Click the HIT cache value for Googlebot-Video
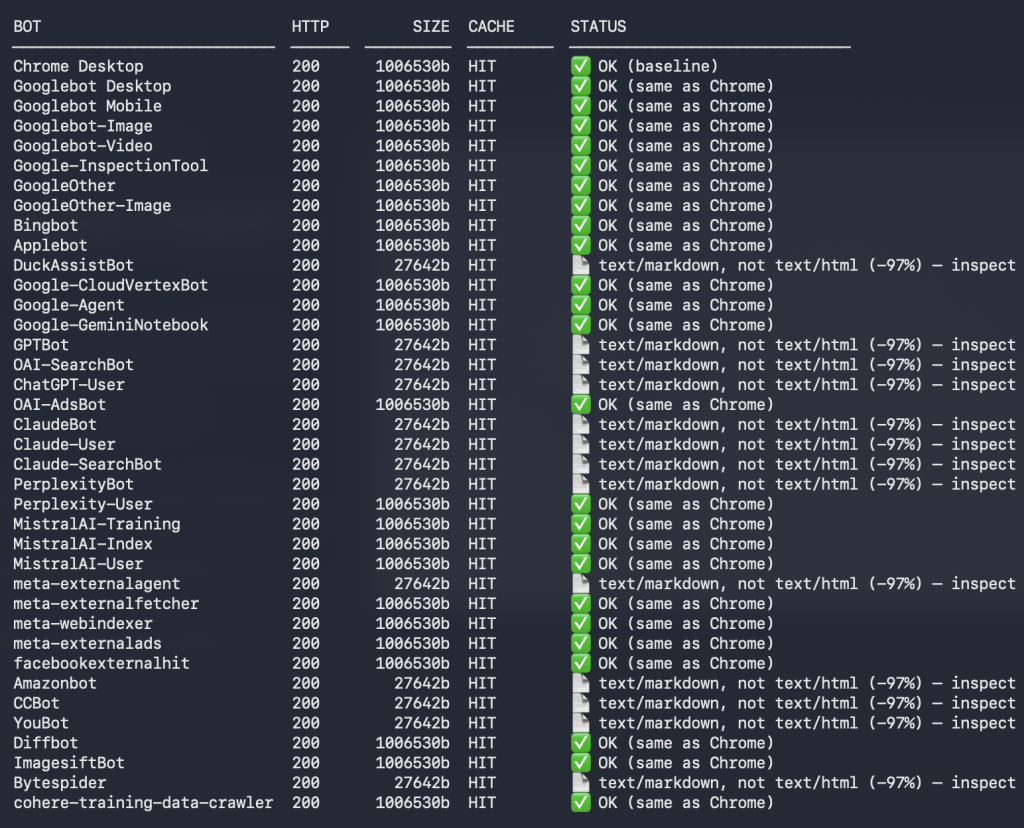 (482, 146)
